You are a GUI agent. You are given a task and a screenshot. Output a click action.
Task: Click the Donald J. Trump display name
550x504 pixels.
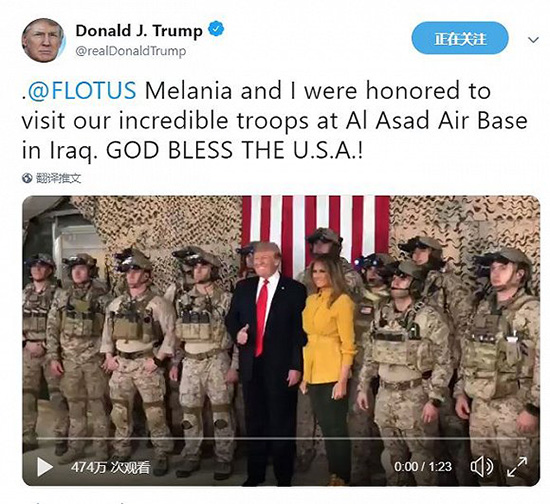pyautogui.click(x=139, y=31)
